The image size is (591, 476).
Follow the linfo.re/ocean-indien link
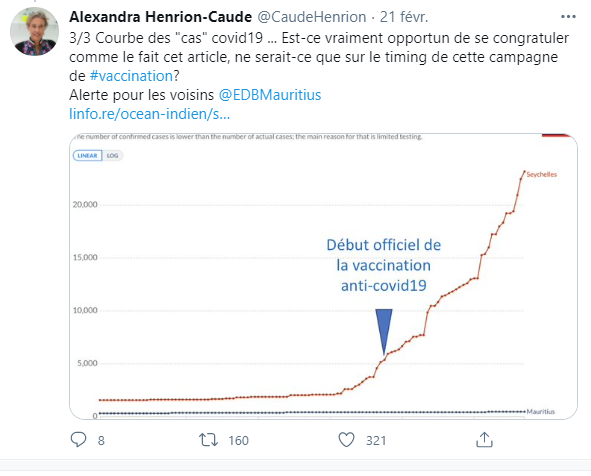tap(150, 114)
